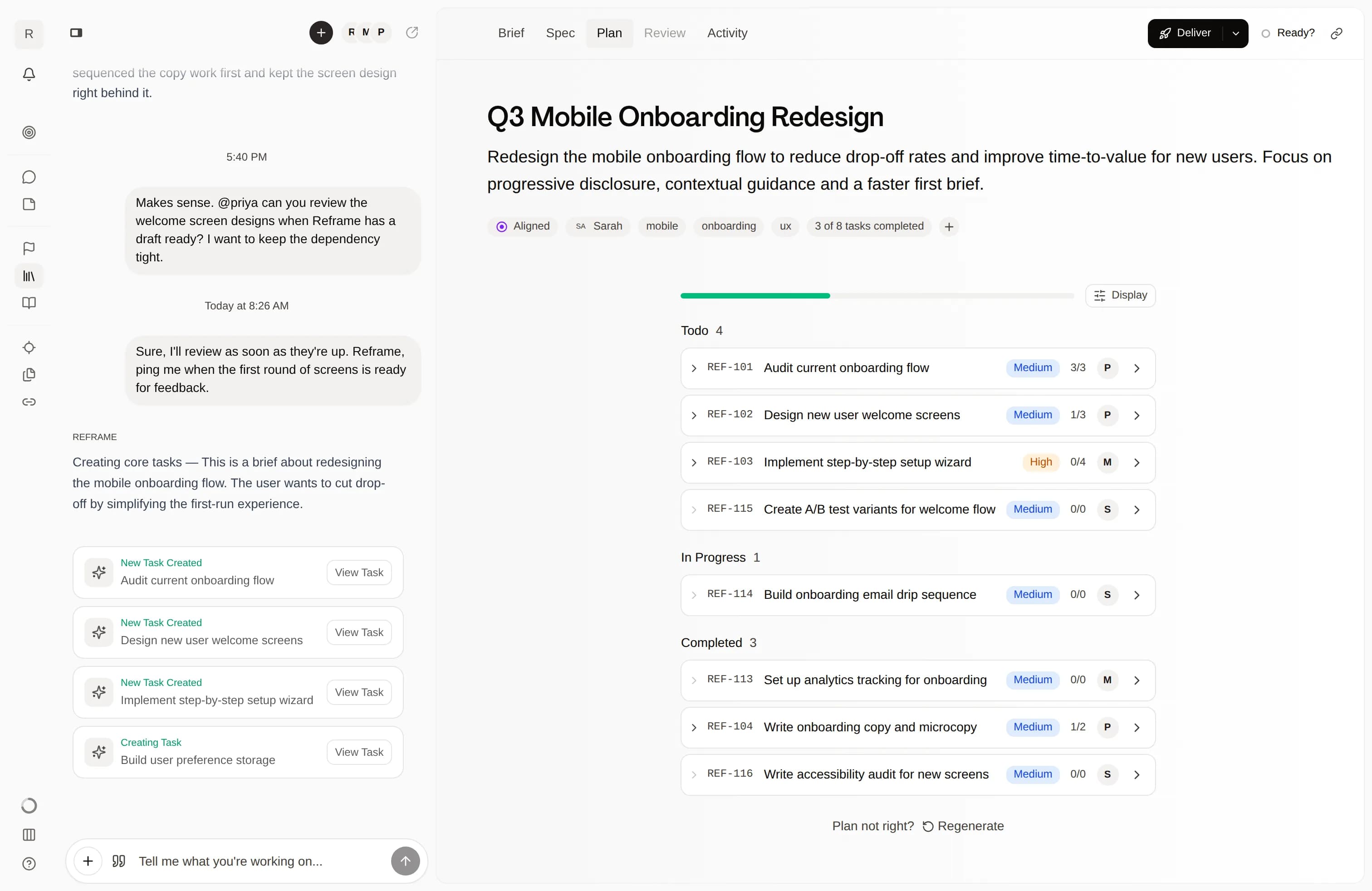This screenshot has height=891, width=1372.
Task: Copy link icon next to Ready?
Action: pyautogui.click(x=1336, y=33)
